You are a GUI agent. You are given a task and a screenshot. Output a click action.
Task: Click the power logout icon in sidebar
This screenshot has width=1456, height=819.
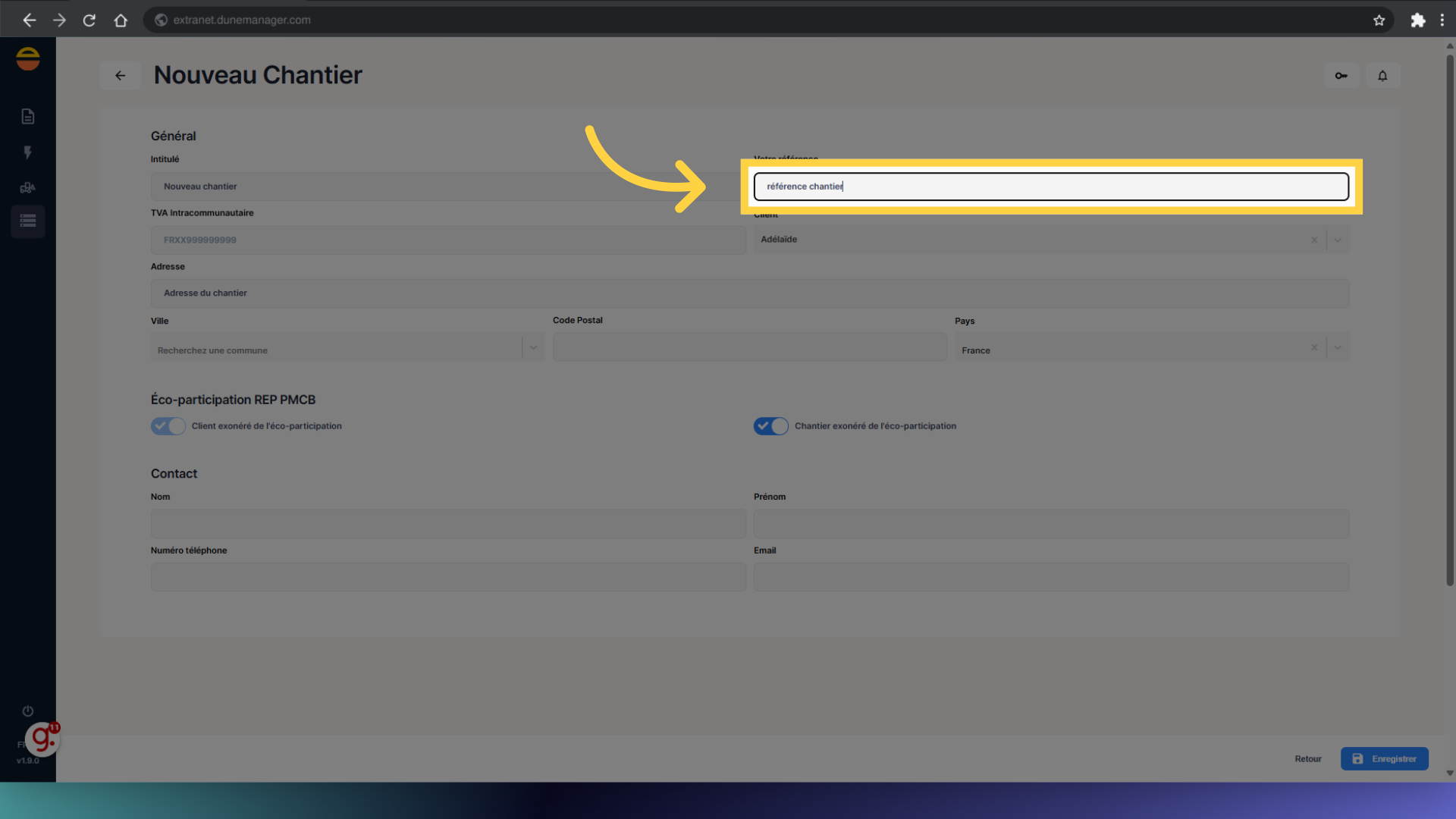tap(28, 711)
